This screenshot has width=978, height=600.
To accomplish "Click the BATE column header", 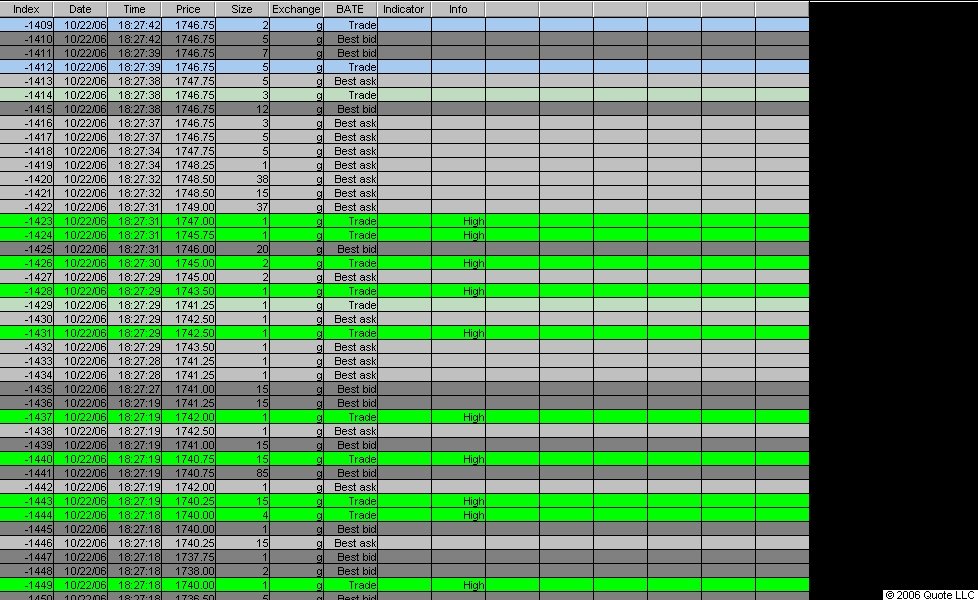I will 350,9.
